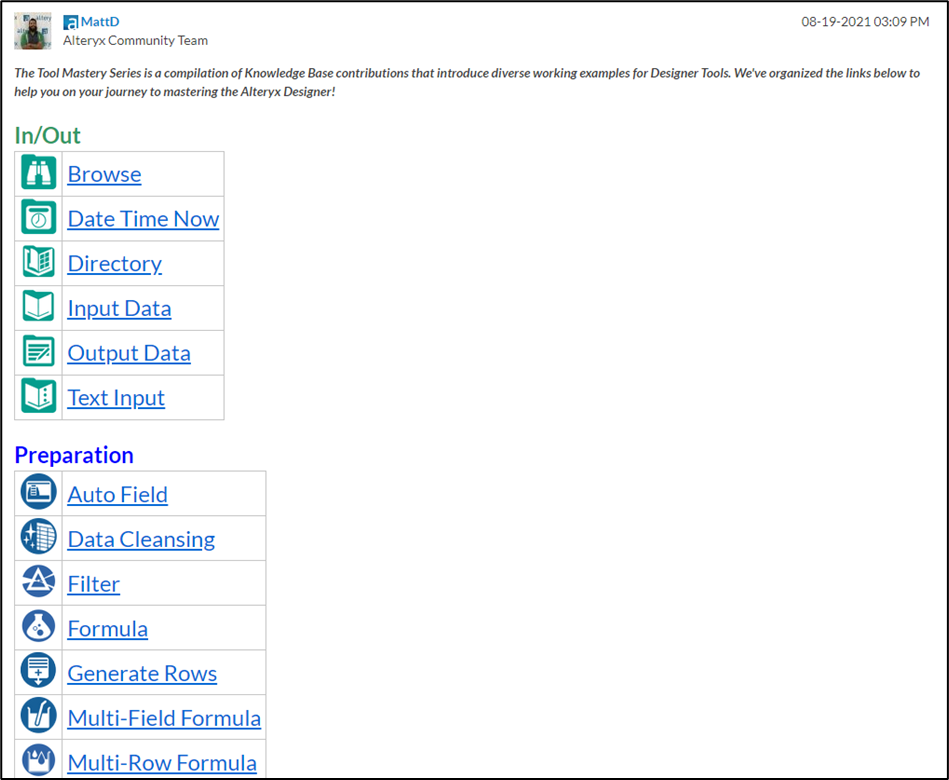Open the Text Input link

point(116,398)
